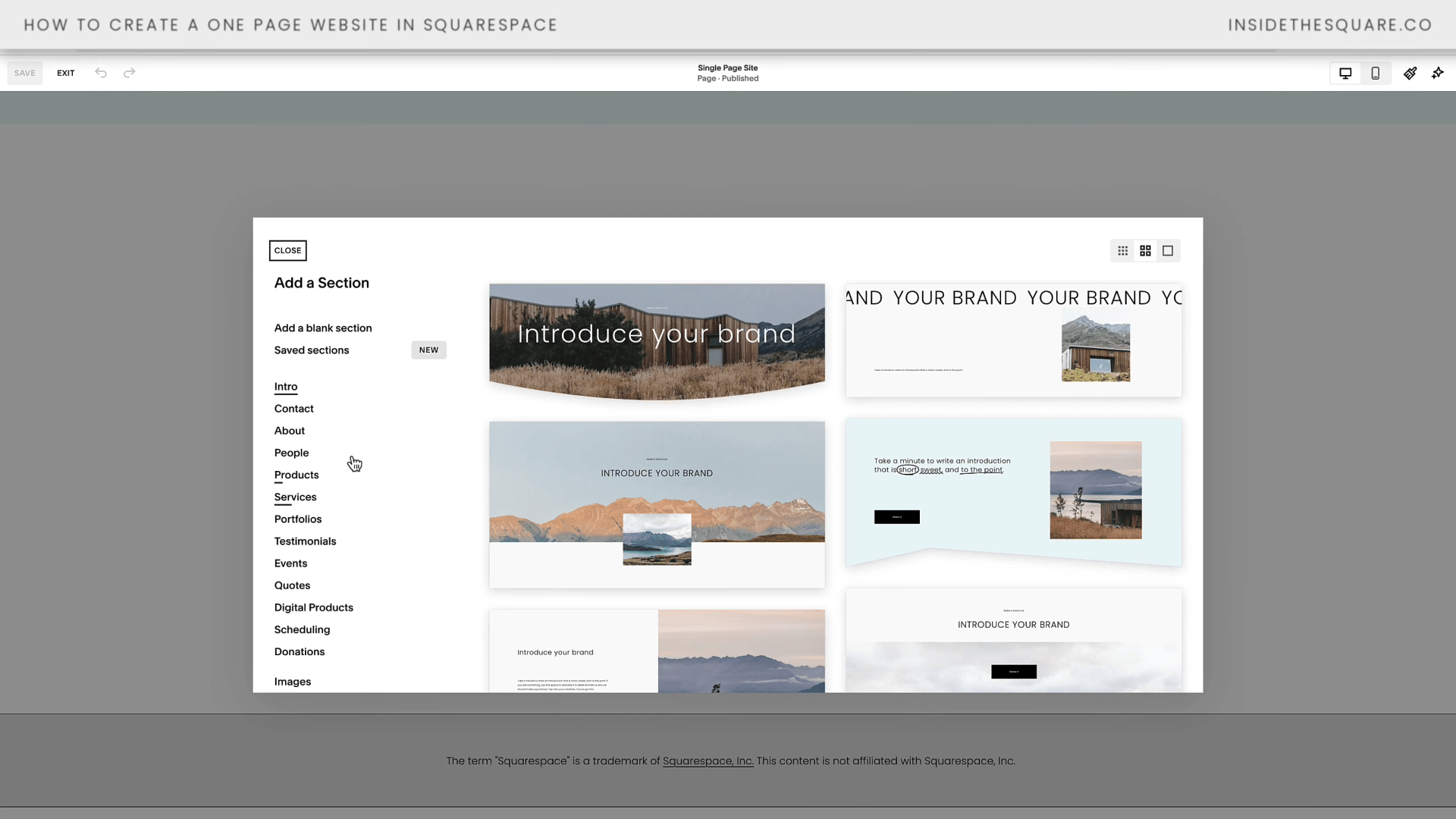Select the Services category
Image resolution: width=1456 pixels, height=819 pixels.
point(296,497)
